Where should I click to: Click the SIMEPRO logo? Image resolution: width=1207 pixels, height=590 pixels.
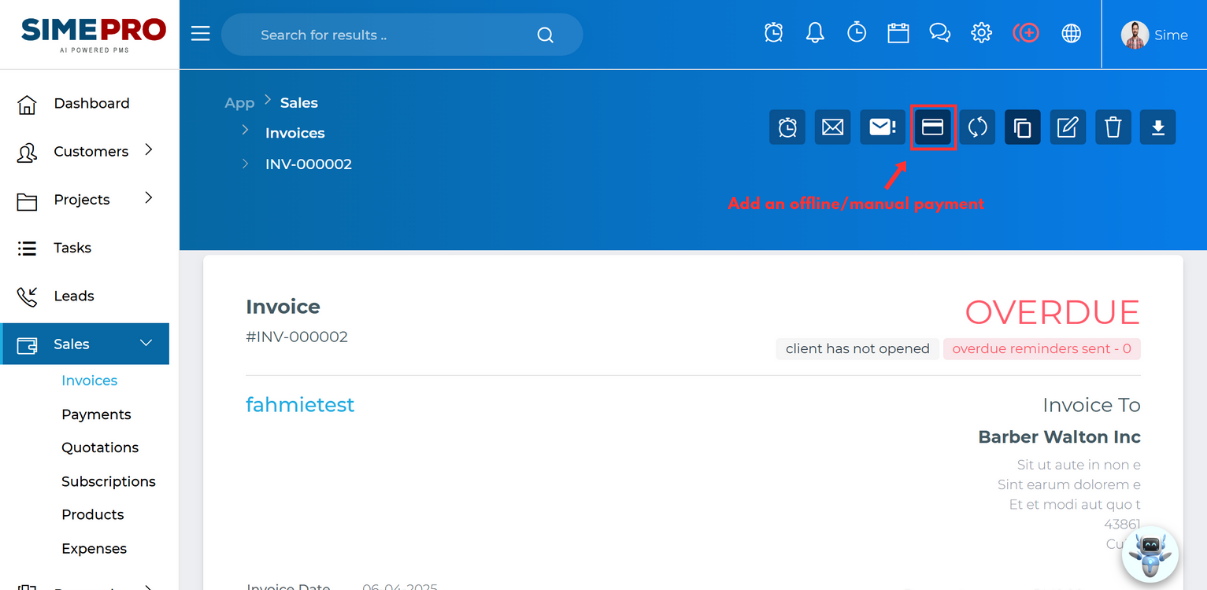(x=94, y=34)
